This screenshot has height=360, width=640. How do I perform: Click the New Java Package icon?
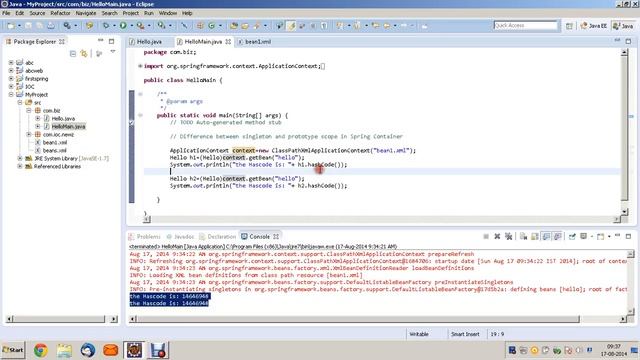(x=200, y=26)
